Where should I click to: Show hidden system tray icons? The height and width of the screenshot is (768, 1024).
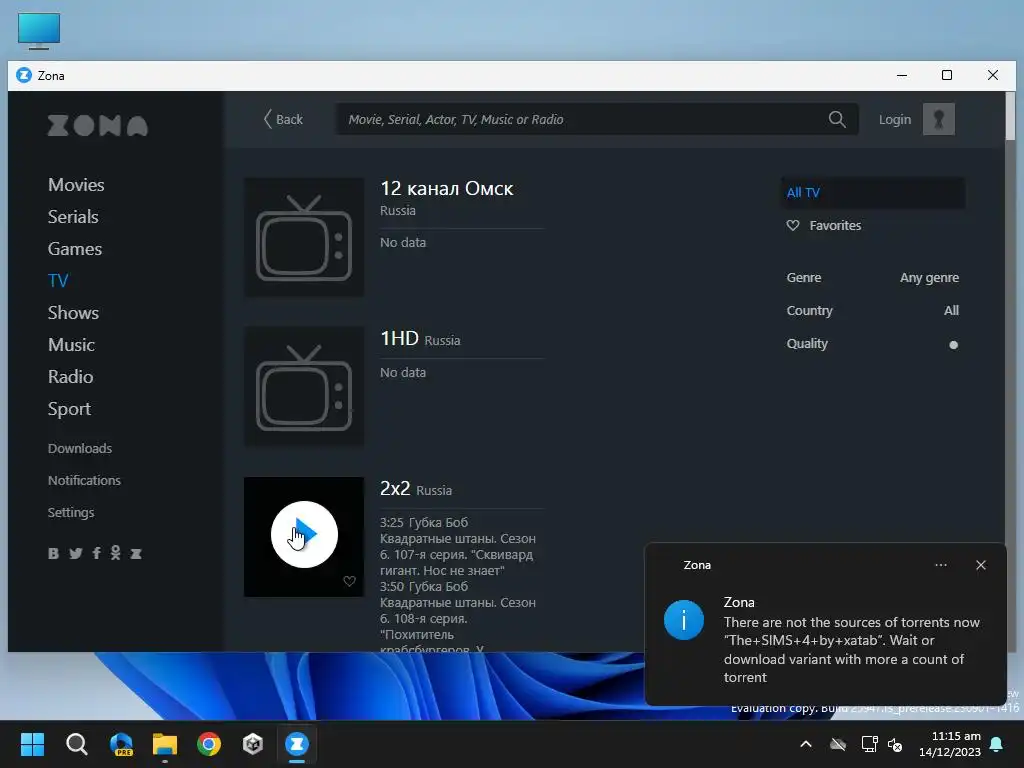(806, 744)
